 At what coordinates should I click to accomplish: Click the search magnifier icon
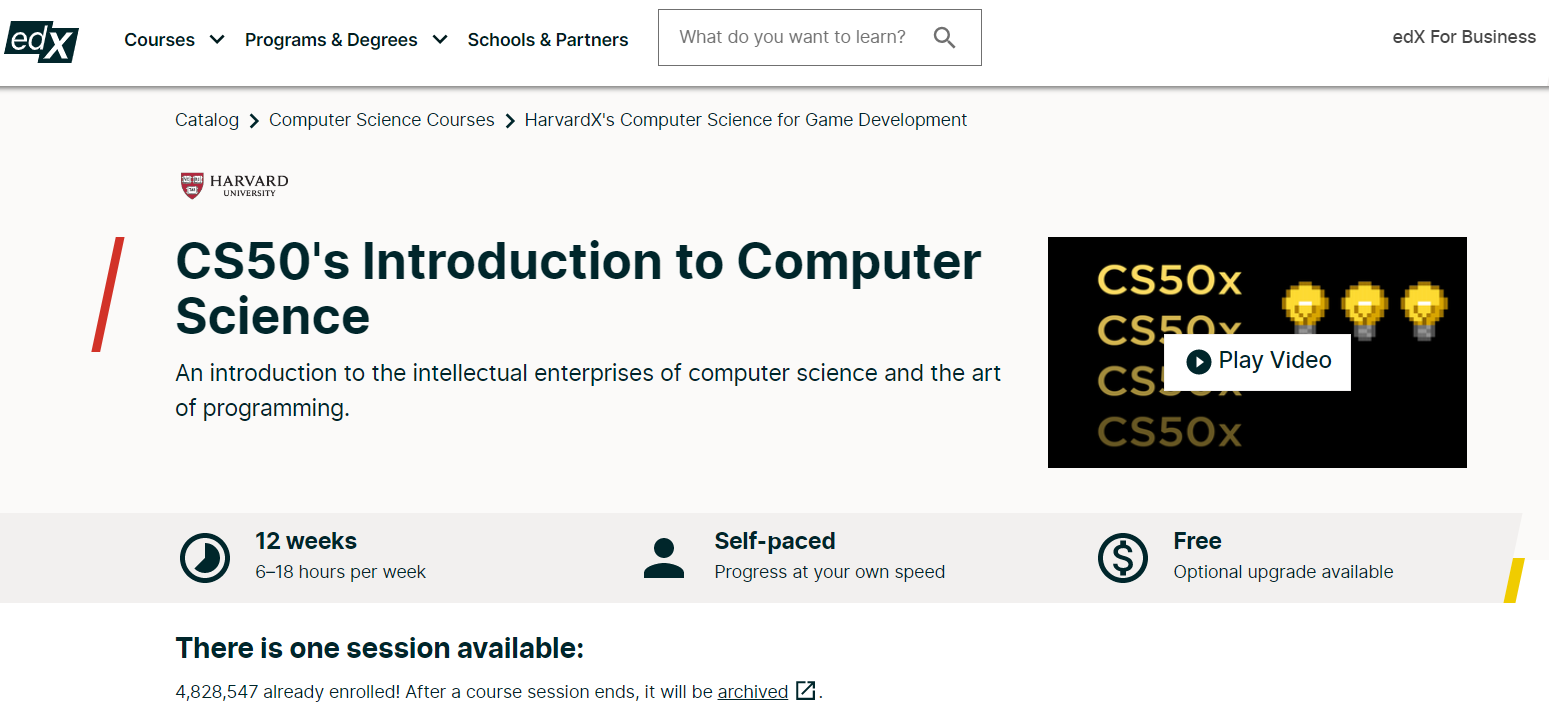click(x=944, y=38)
